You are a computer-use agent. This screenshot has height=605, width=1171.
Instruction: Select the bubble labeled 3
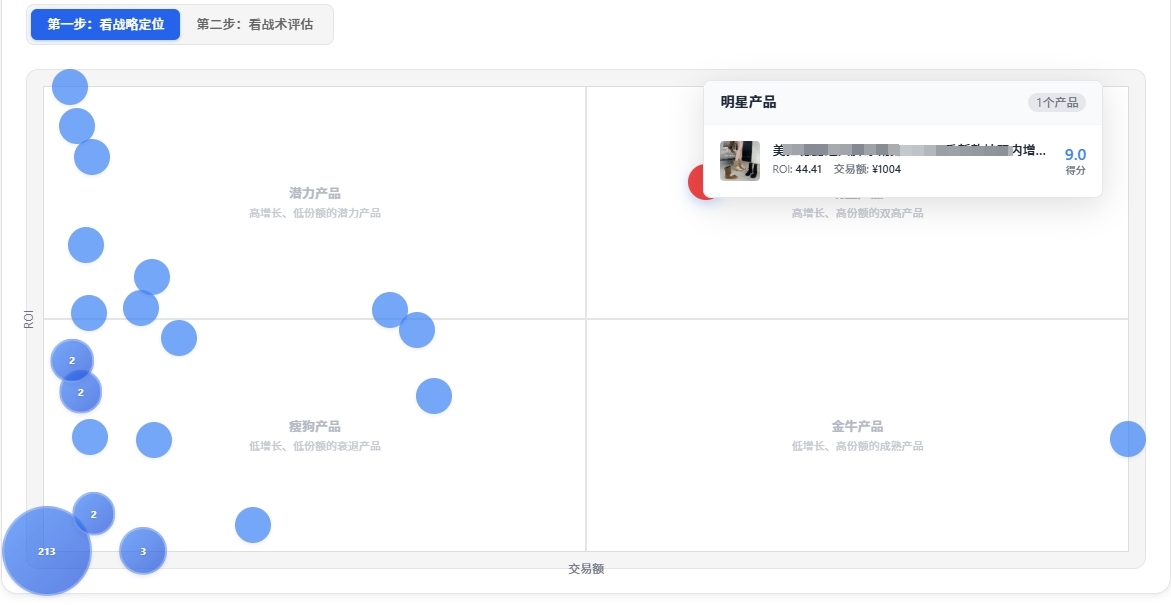pyautogui.click(x=142, y=550)
